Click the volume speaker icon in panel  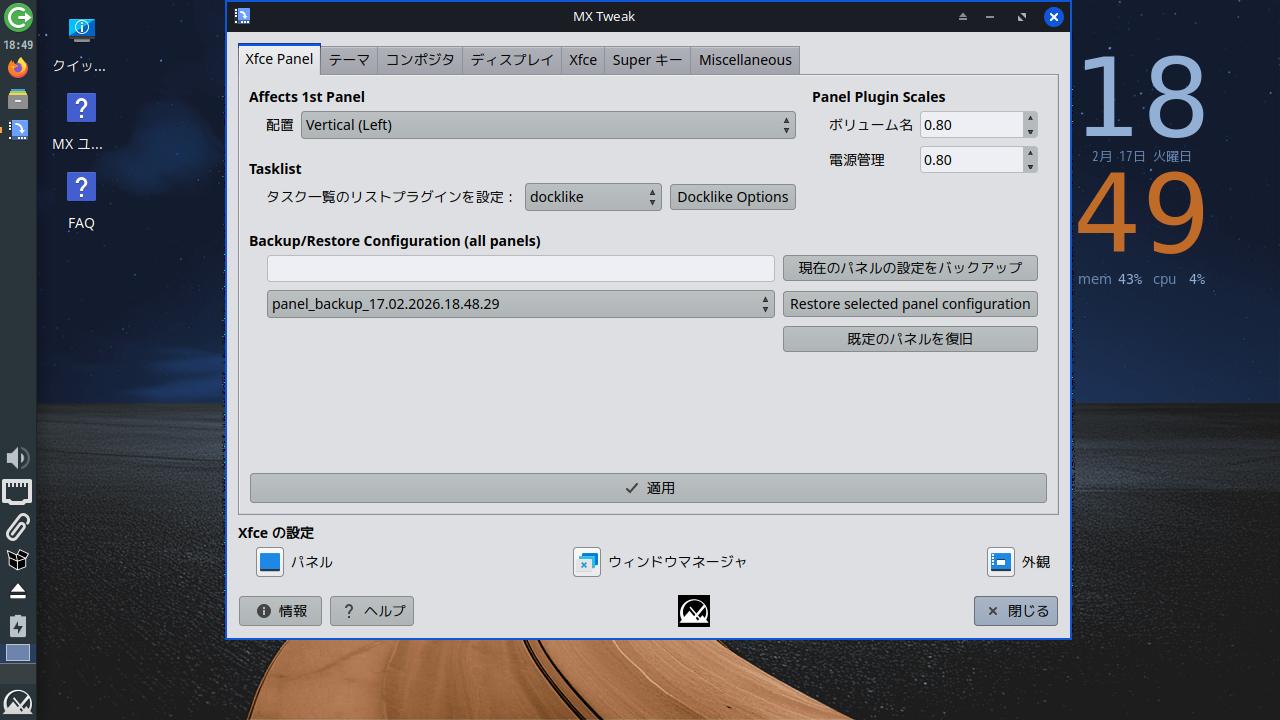click(17, 458)
